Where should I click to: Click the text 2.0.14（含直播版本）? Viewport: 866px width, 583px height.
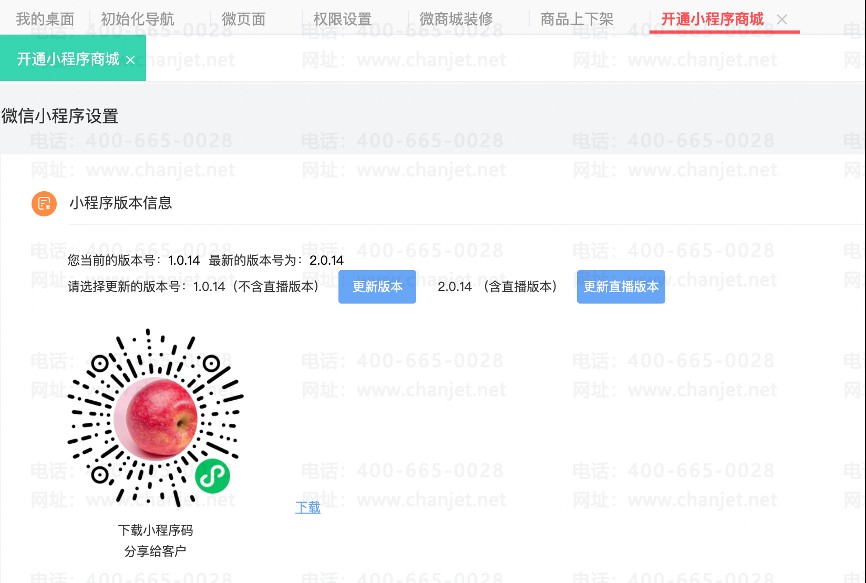498,287
